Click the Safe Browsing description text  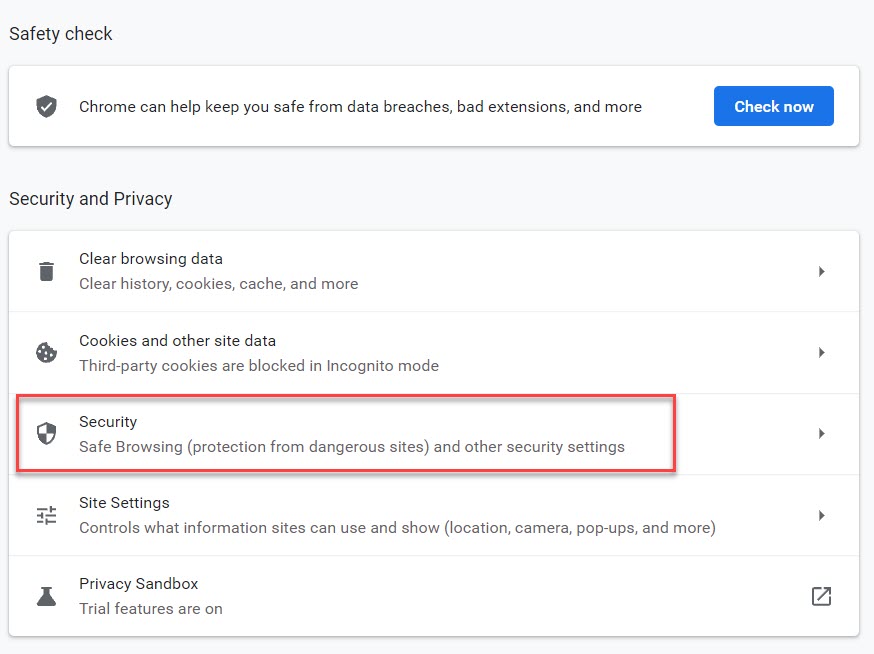point(352,447)
